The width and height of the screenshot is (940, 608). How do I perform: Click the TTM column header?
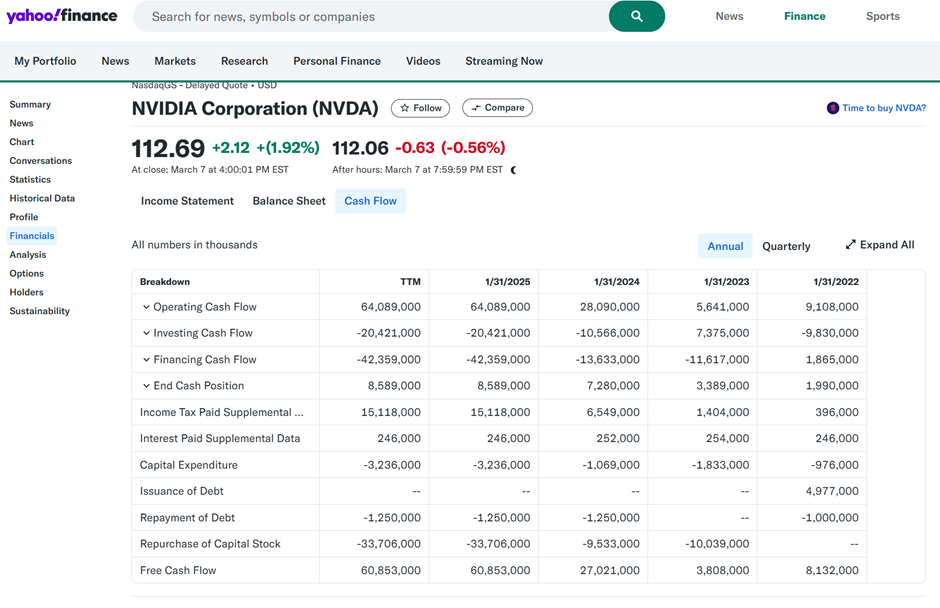(x=411, y=282)
